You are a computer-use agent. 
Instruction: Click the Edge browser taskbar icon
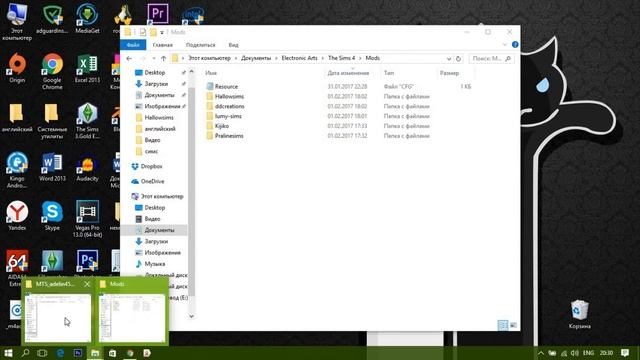point(60,353)
